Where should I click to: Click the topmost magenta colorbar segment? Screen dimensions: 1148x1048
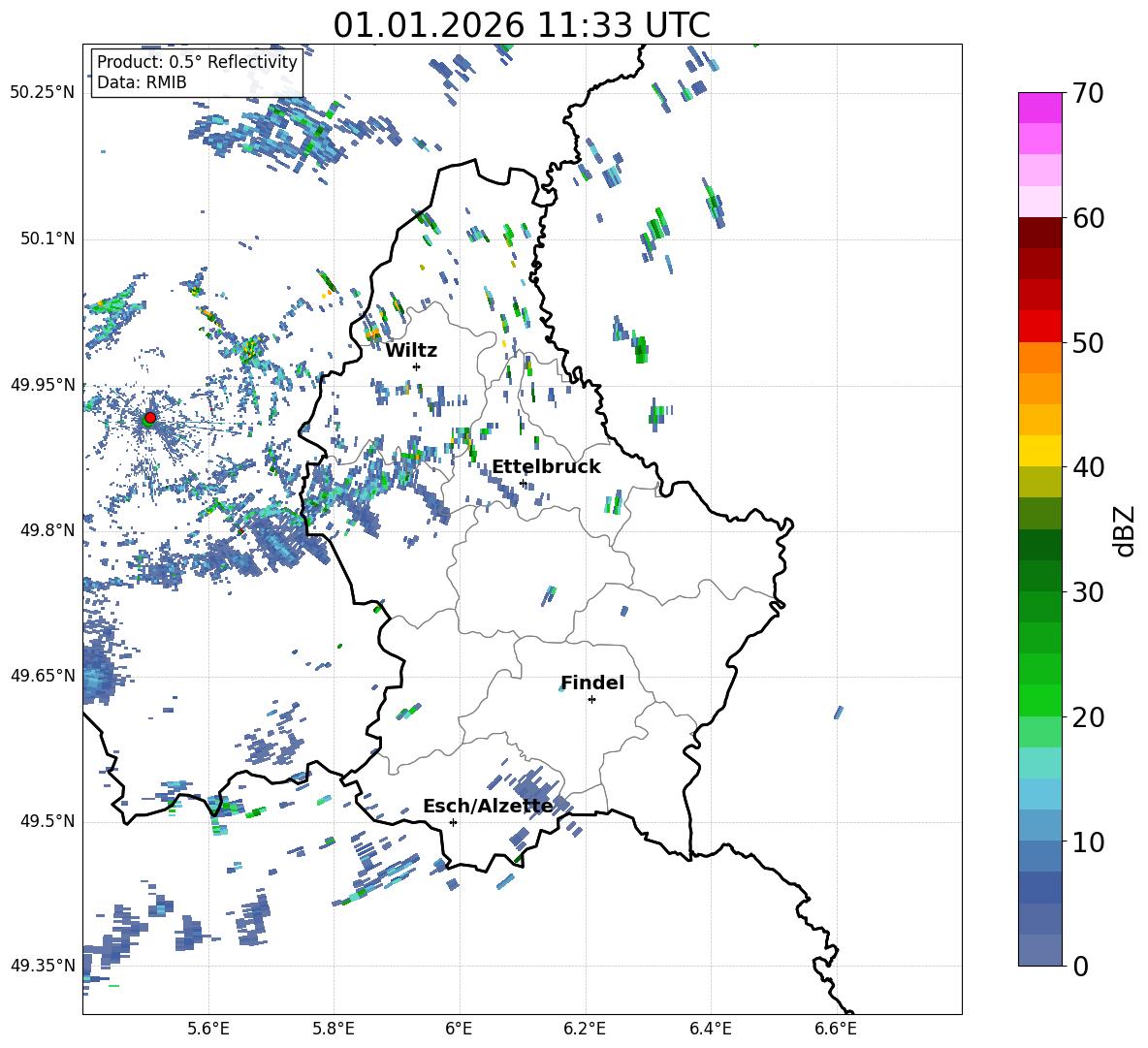coord(1039,108)
